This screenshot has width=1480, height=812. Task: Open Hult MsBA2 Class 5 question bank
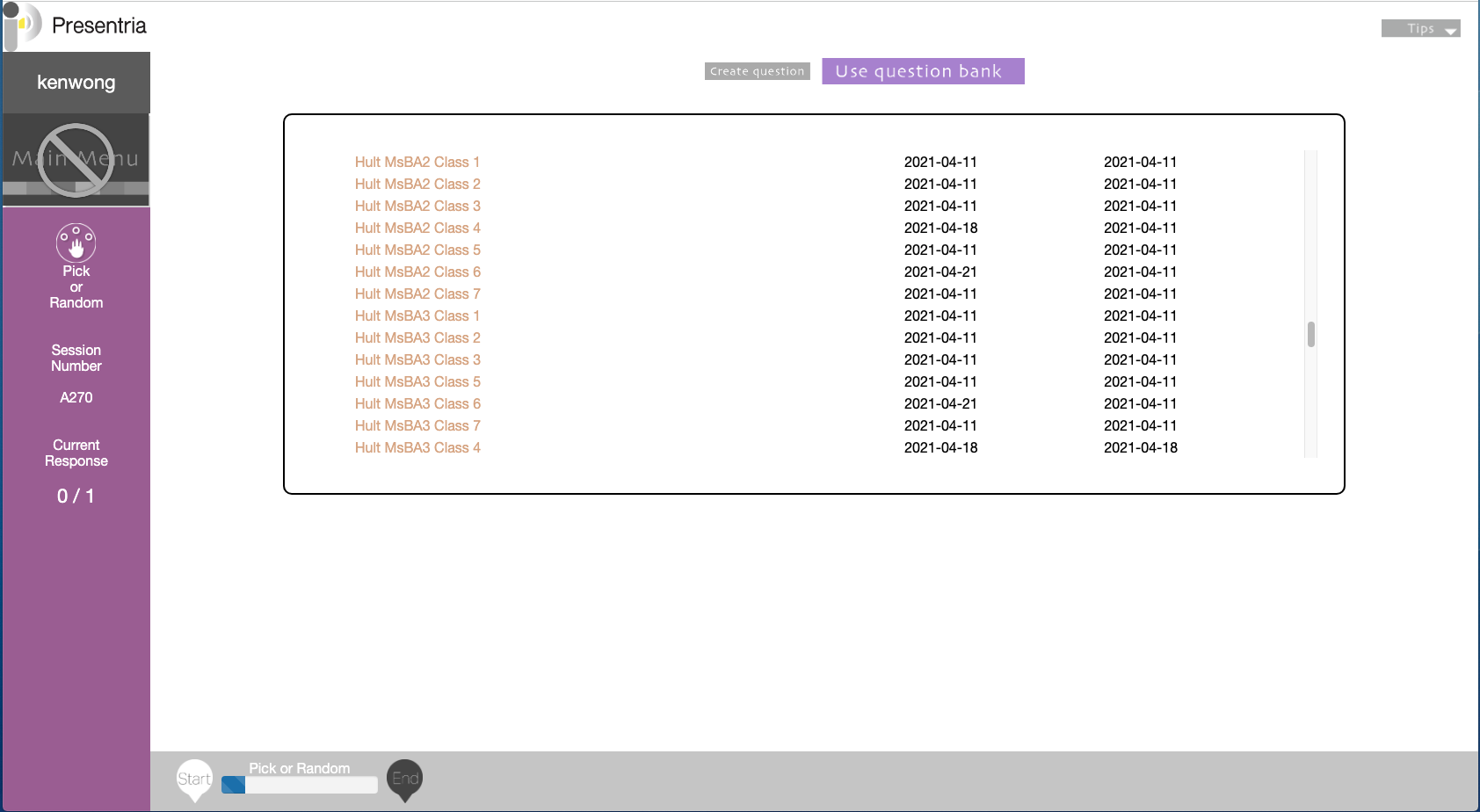coord(417,250)
